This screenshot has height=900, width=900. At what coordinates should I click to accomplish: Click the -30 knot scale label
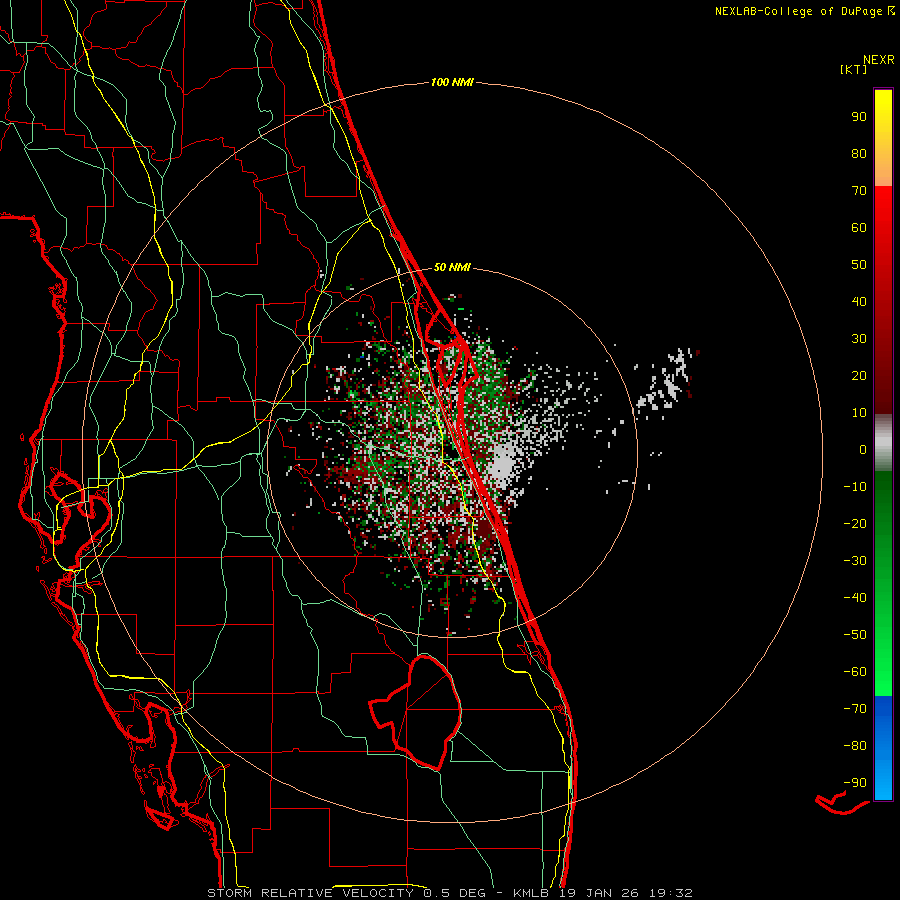855,561
